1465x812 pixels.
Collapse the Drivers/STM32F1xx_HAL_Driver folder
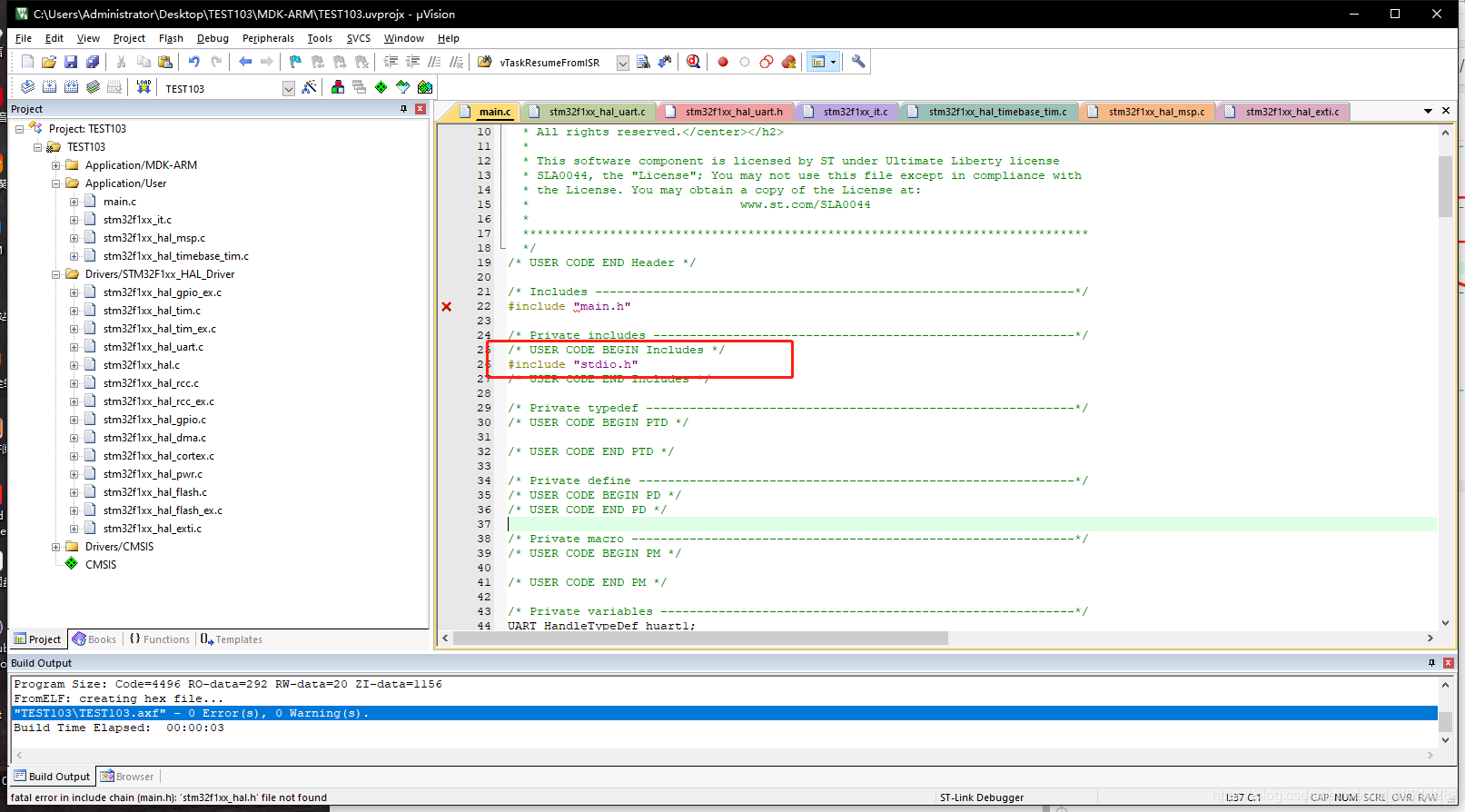click(56, 274)
